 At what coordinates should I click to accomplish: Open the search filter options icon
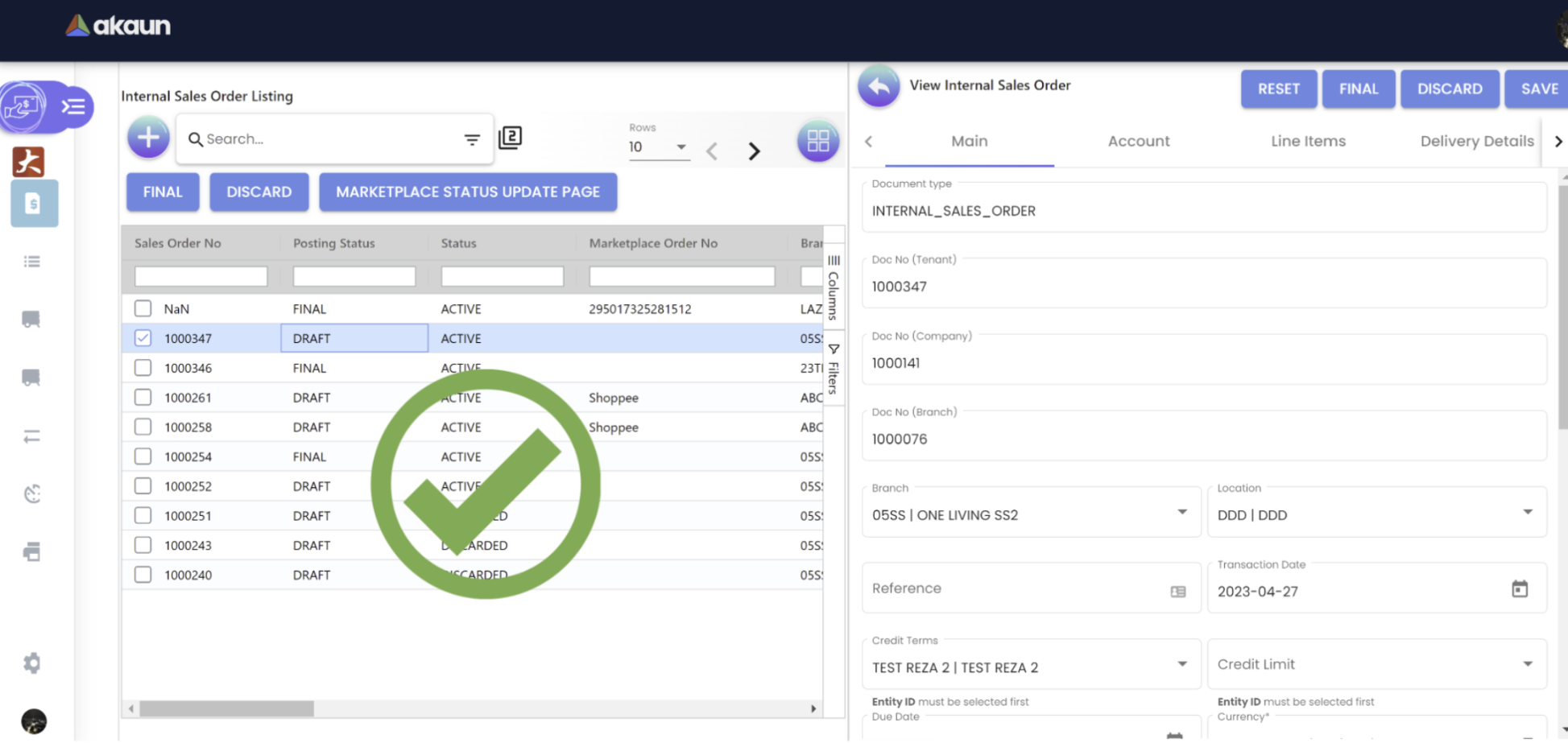pos(472,139)
